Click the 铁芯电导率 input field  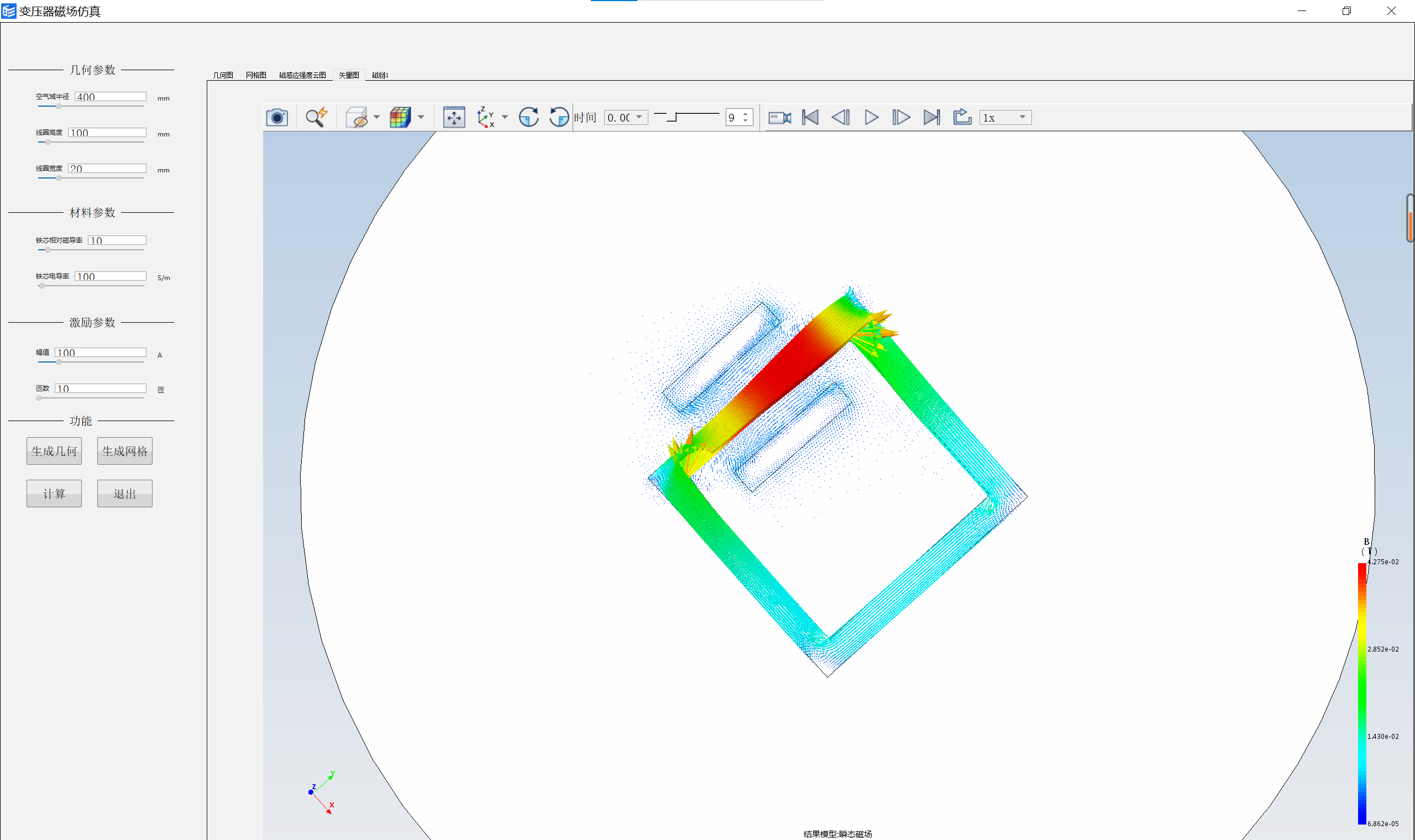(x=111, y=276)
